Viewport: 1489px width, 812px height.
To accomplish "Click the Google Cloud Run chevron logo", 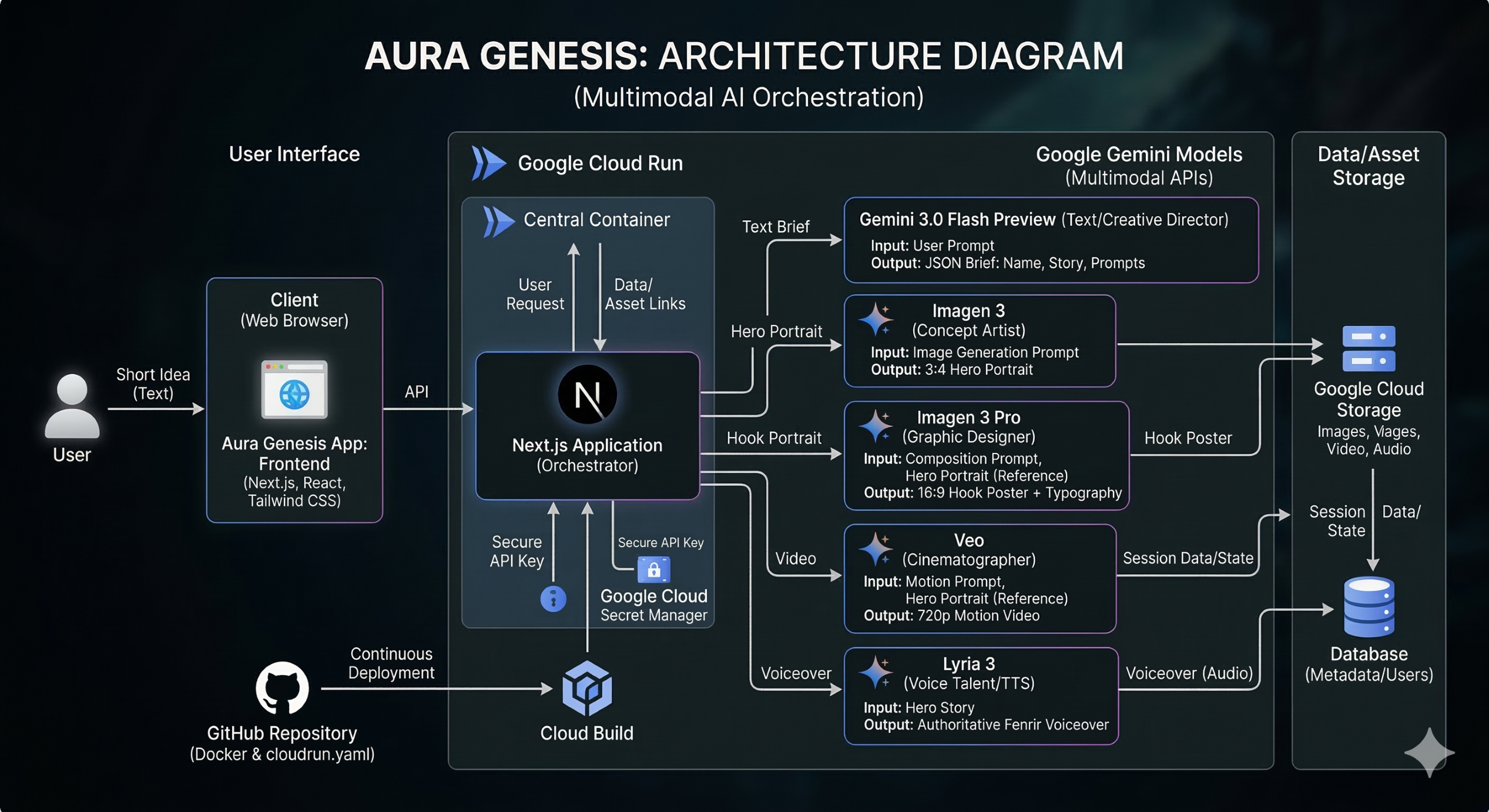I will (x=488, y=163).
